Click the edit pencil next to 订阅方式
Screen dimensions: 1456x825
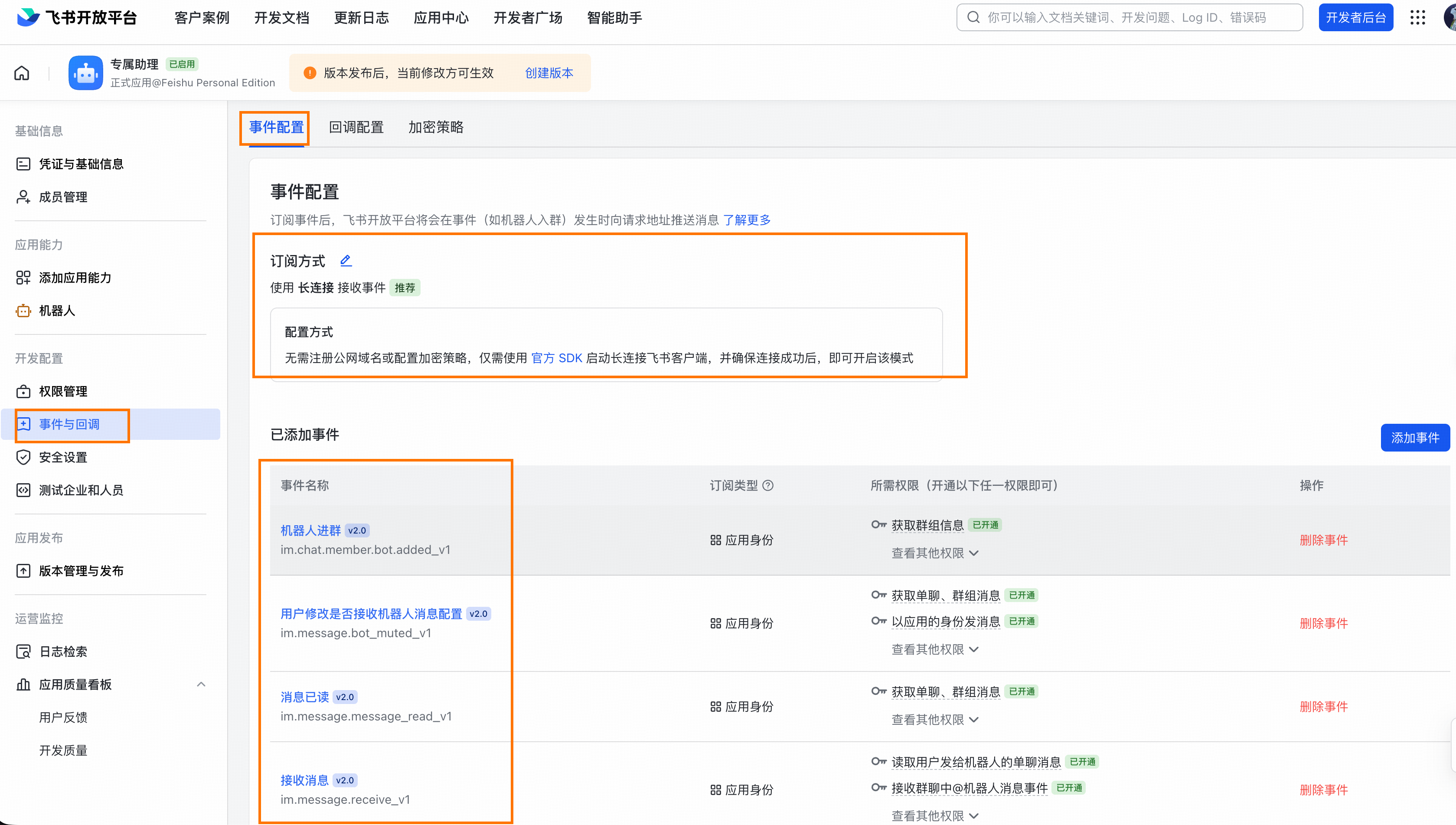346,261
